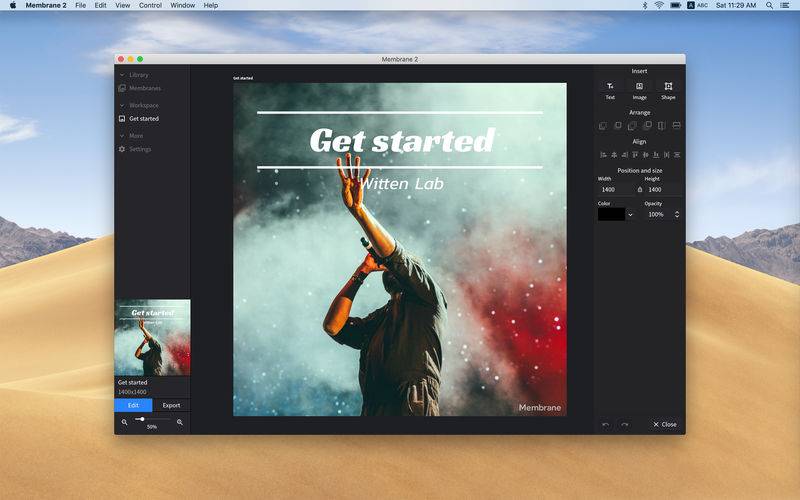Open the Help menu
Image resolution: width=800 pixels, height=500 pixels.
point(211,5)
